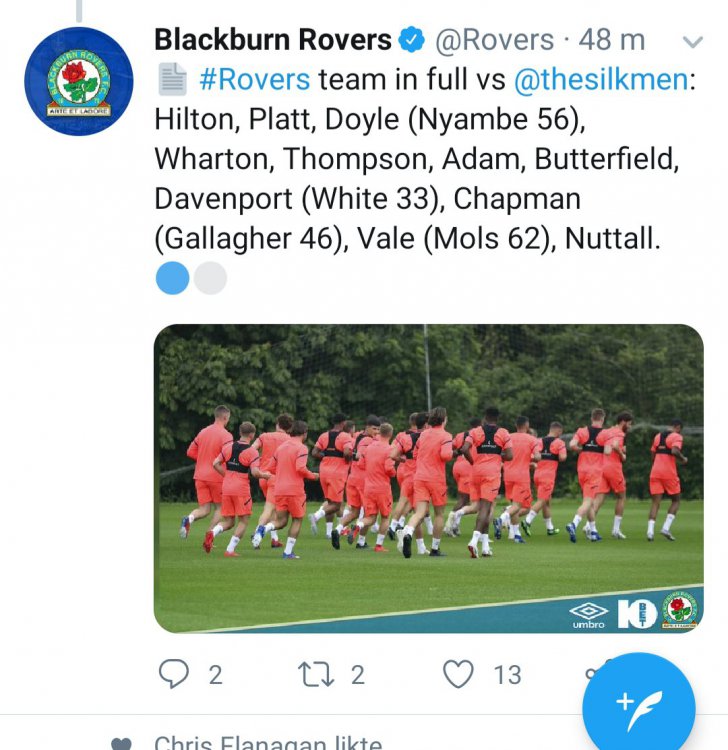
Task: Tap the 48 m timestamp
Action: pos(612,40)
